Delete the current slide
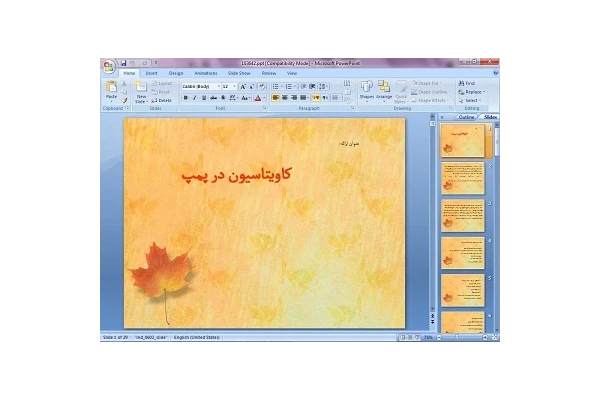The image size is (600, 400). 161,100
